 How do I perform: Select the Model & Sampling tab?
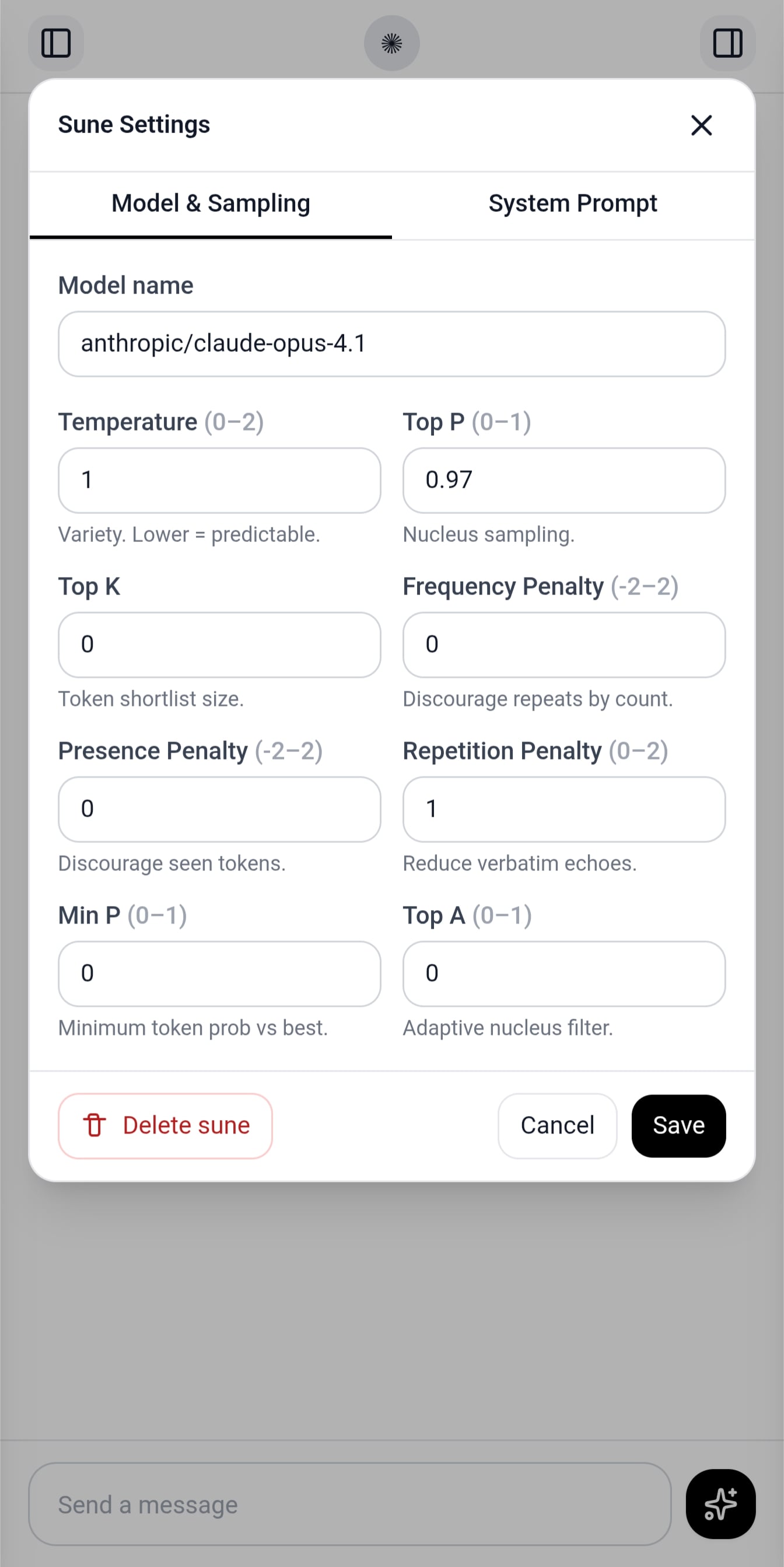click(x=211, y=204)
